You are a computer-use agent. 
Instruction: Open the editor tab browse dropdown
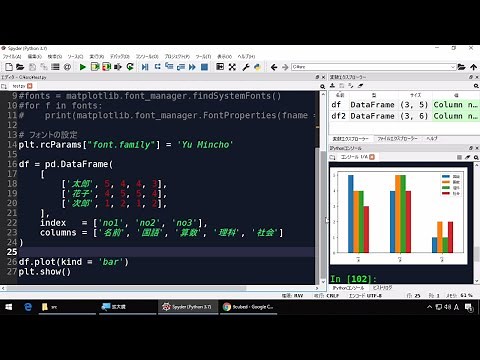click(x=4, y=86)
